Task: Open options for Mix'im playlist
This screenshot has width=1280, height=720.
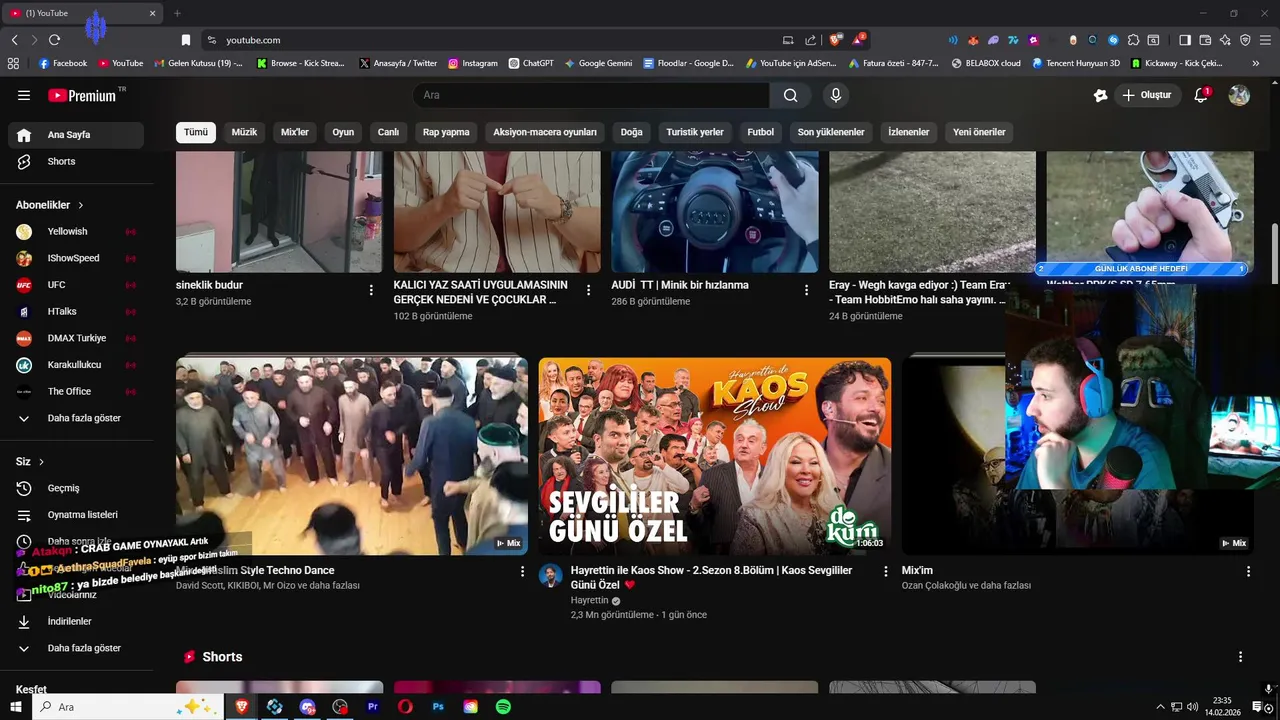Action: coord(1248,571)
